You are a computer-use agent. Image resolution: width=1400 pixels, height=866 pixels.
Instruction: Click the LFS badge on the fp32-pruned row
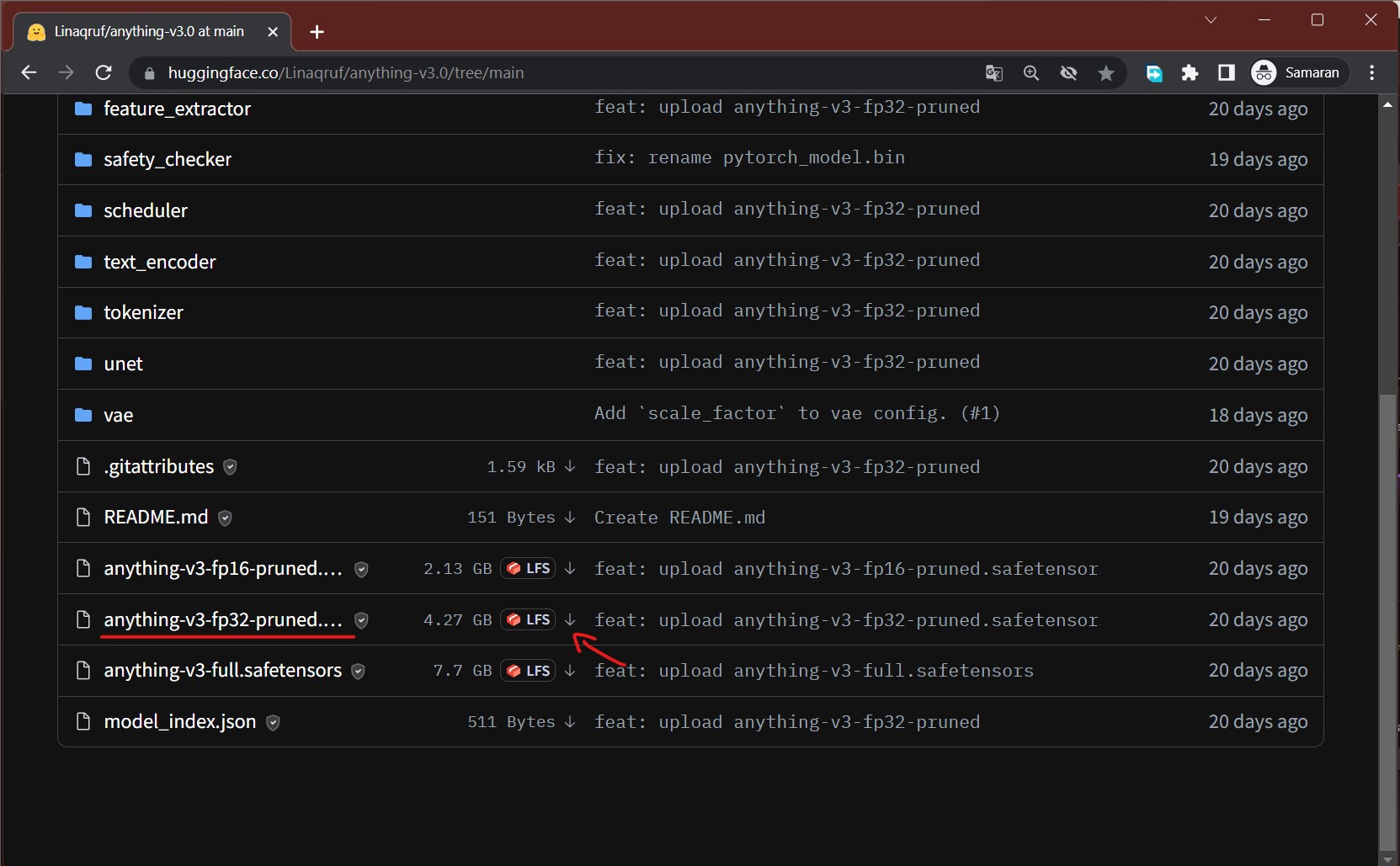[528, 619]
